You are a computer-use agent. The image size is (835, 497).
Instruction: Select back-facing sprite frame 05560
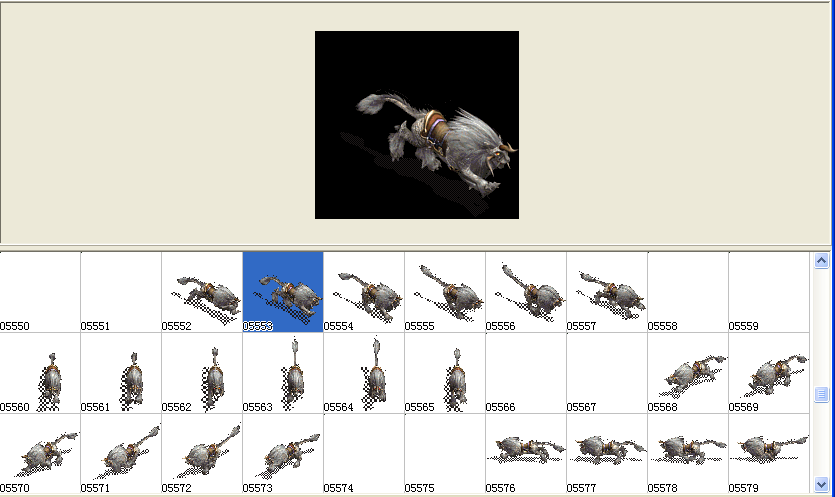(40, 373)
